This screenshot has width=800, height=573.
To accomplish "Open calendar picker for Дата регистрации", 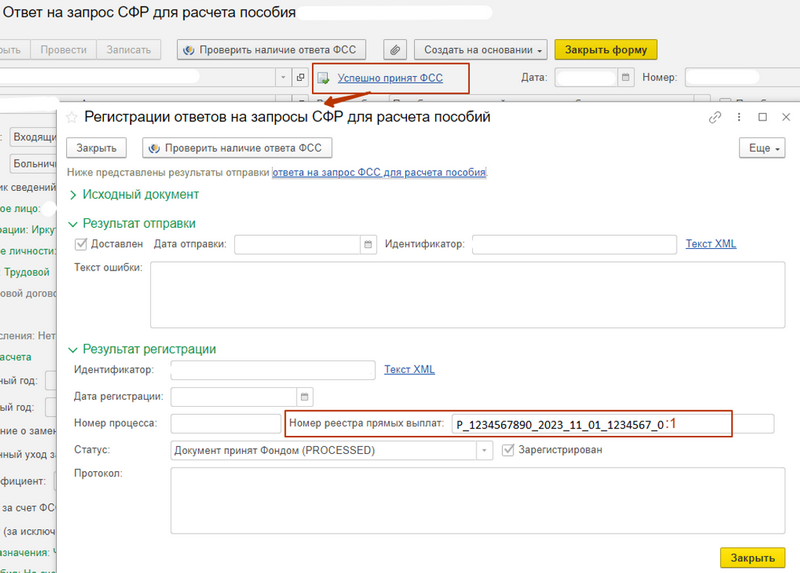I will [x=306, y=396].
